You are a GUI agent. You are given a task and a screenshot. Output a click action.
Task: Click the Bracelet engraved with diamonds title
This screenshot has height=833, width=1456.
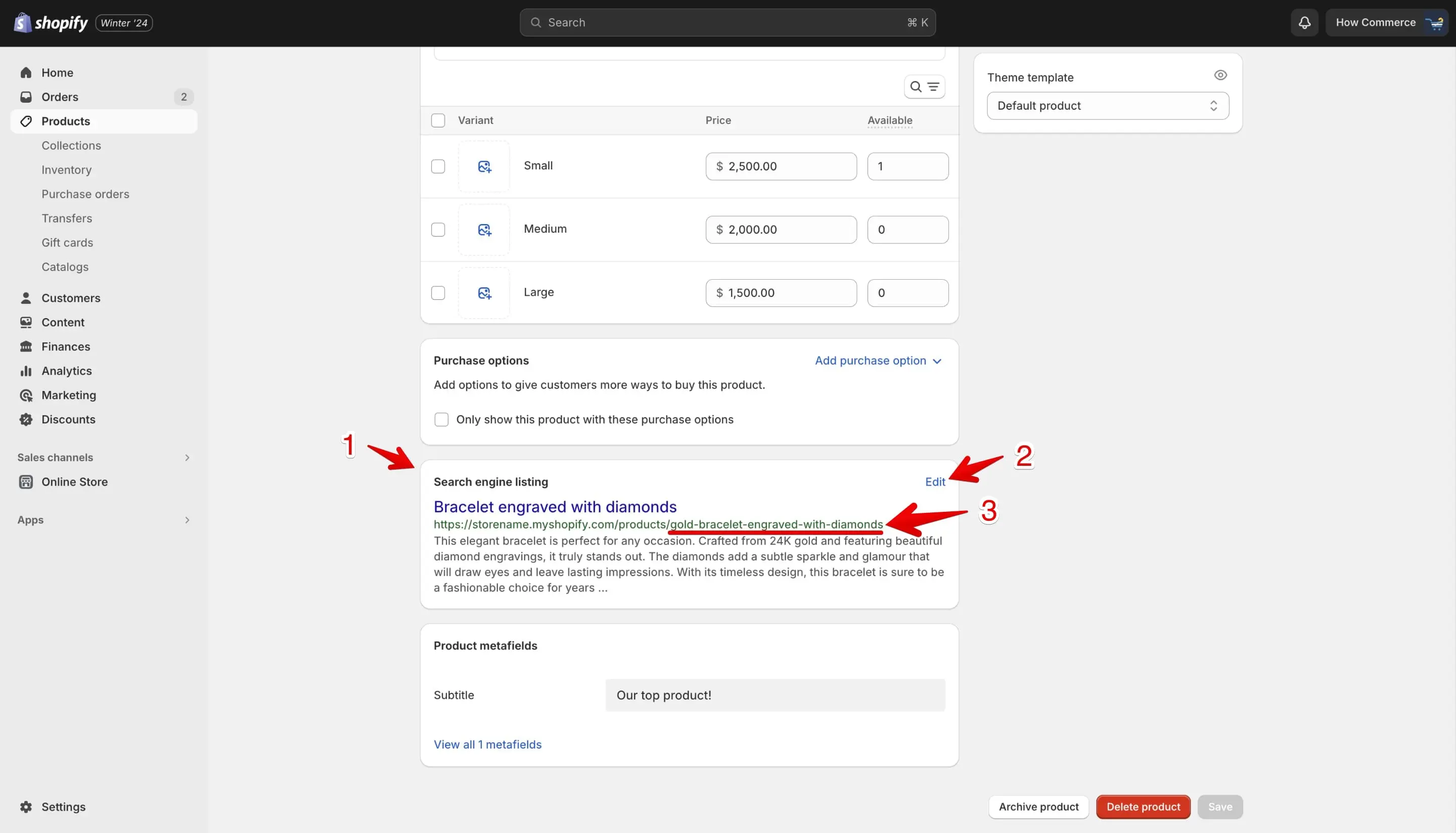click(x=555, y=507)
